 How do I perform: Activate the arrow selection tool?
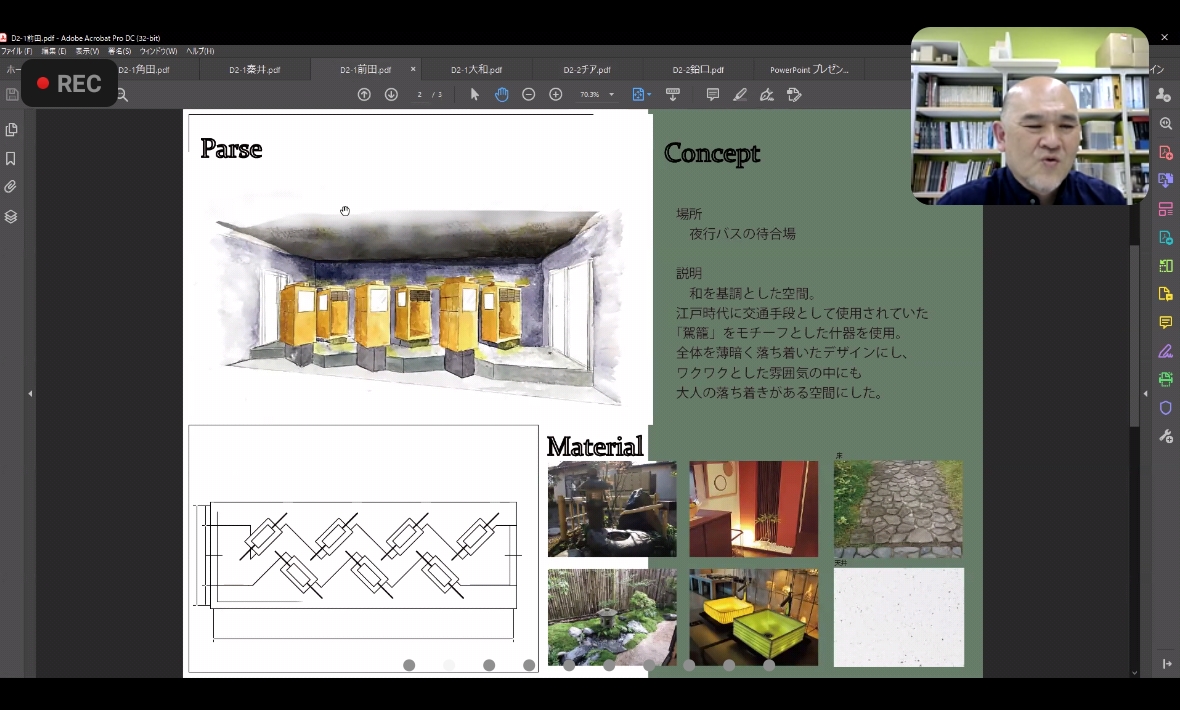475,95
